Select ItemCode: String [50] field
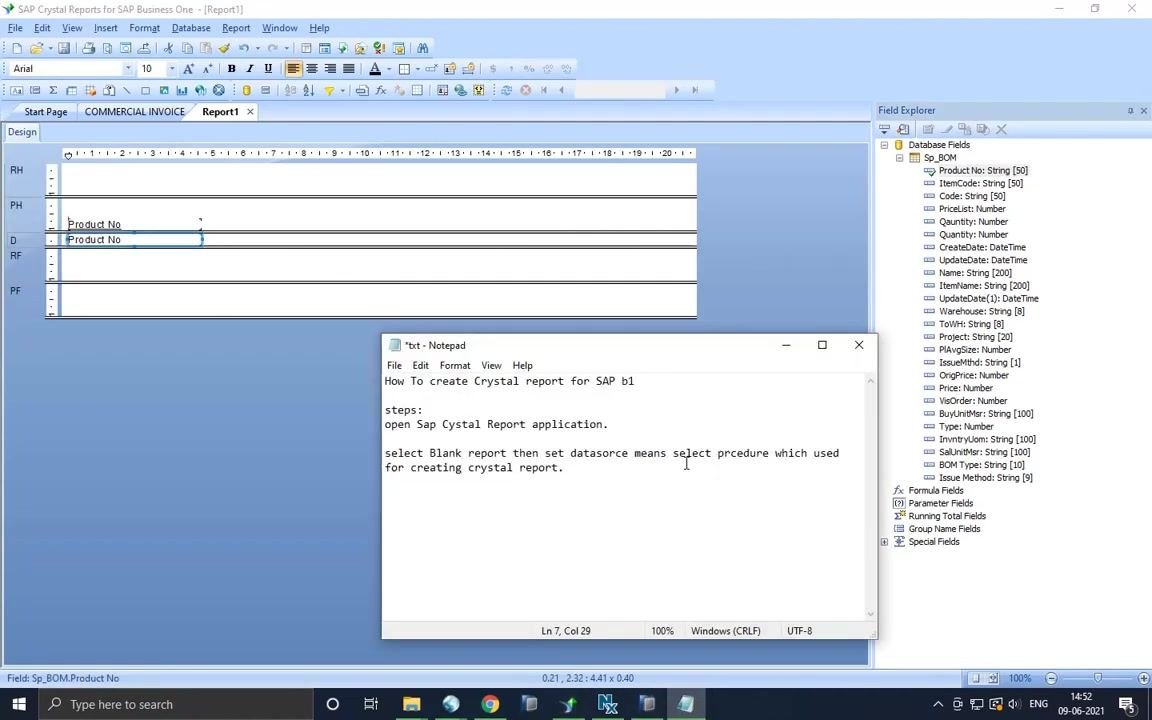The width and height of the screenshot is (1152, 720). point(981,184)
